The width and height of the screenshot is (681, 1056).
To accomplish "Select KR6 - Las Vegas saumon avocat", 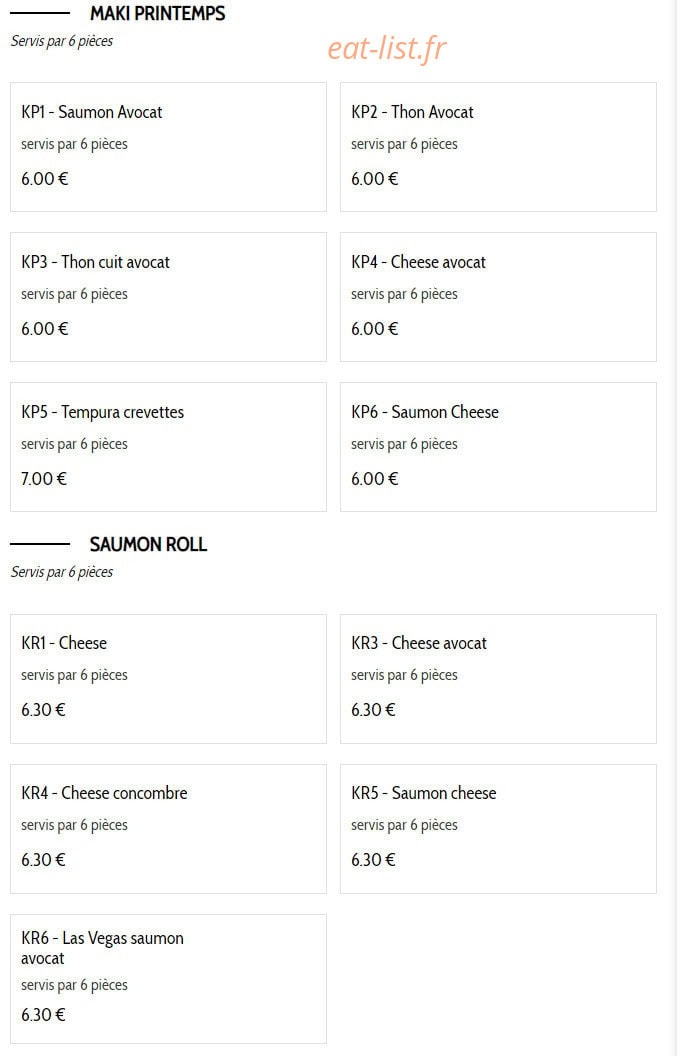I will click(x=168, y=979).
